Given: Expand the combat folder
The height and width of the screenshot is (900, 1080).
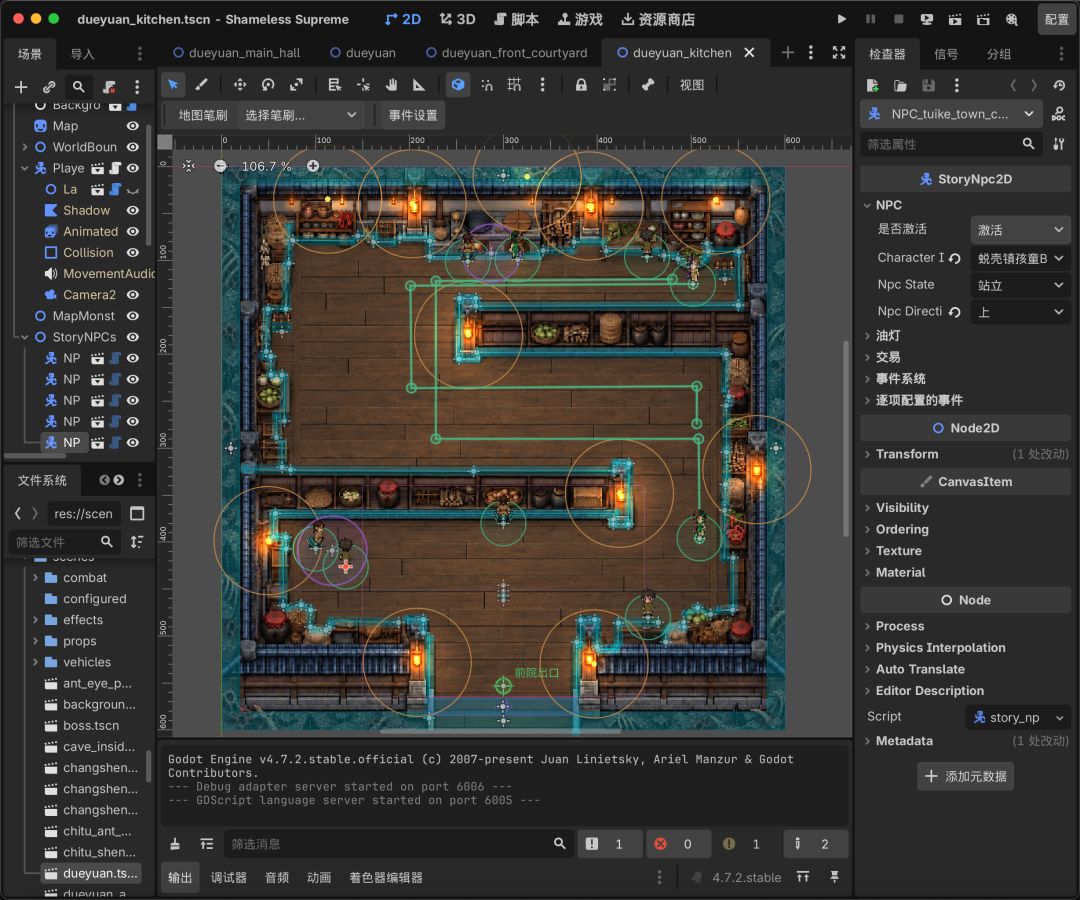Looking at the screenshot, I should 35,578.
